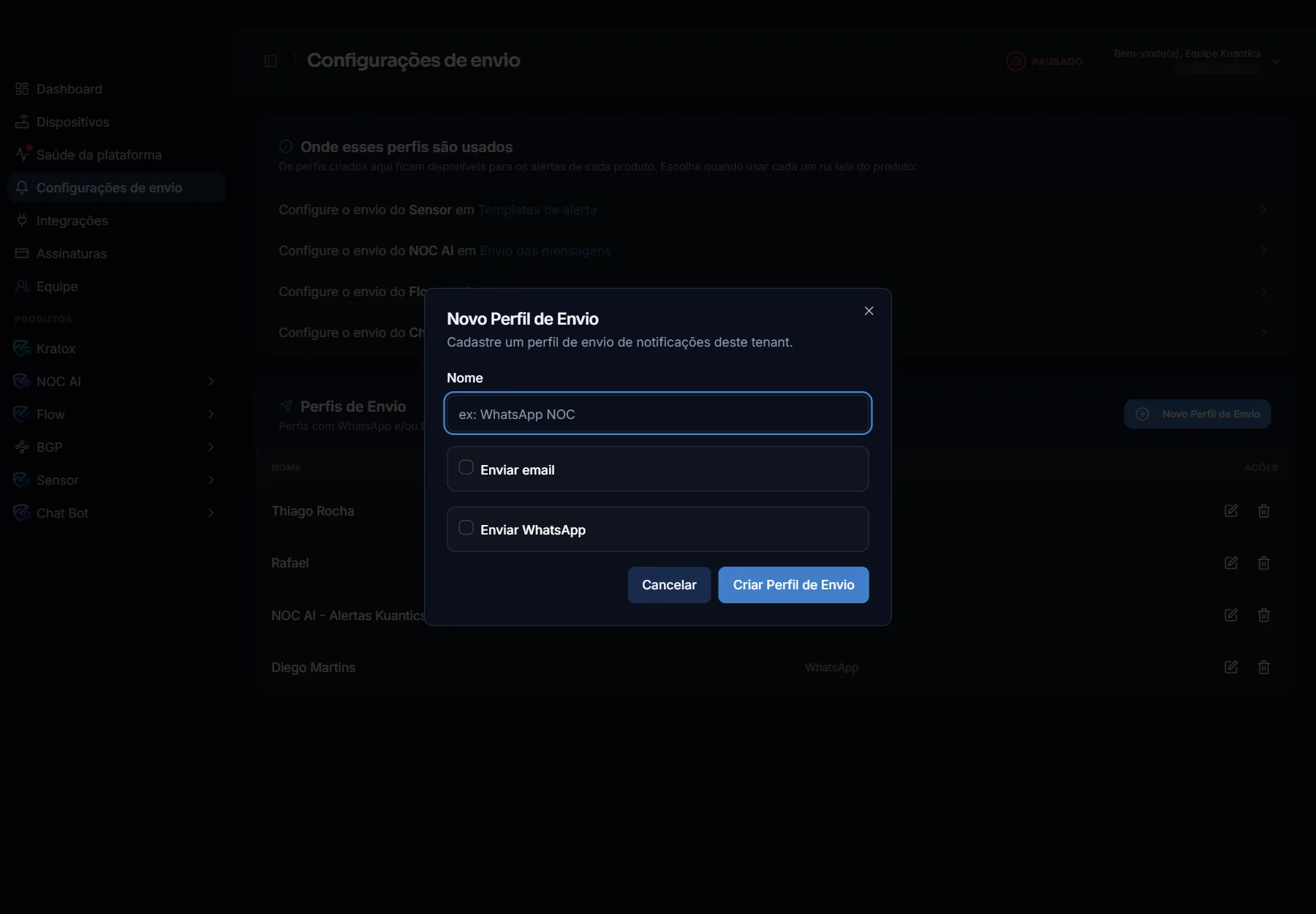Delete the NOC AI - Alertas Kuantics profile
Viewport: 1316px width, 914px height.
pos(1264,615)
